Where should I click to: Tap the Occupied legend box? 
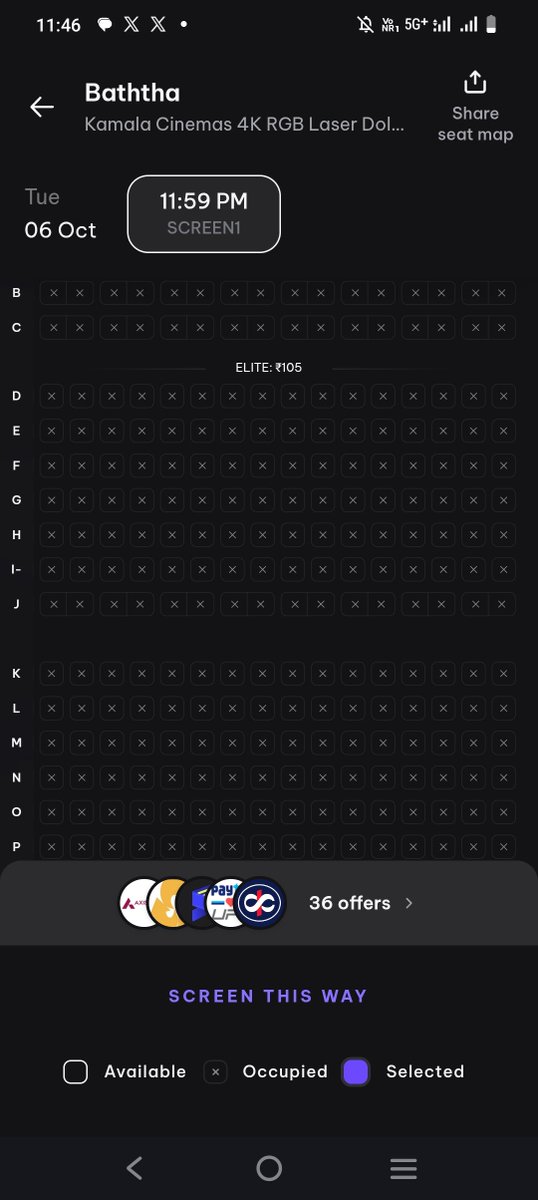coord(216,1072)
